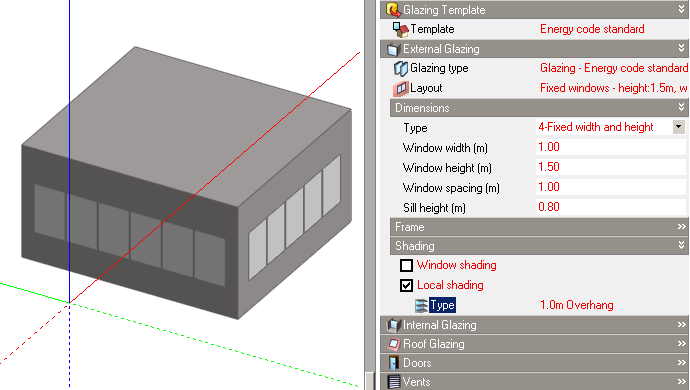This screenshot has width=690, height=390.
Task: Click the Internal Glazing section icon
Action: 393,325
